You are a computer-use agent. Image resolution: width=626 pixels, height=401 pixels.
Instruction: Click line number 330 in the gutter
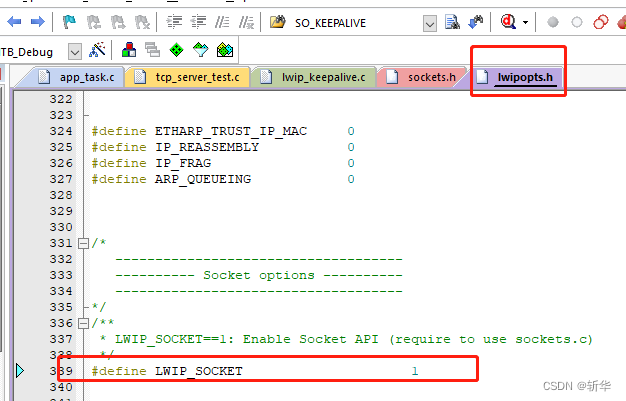tap(61, 227)
